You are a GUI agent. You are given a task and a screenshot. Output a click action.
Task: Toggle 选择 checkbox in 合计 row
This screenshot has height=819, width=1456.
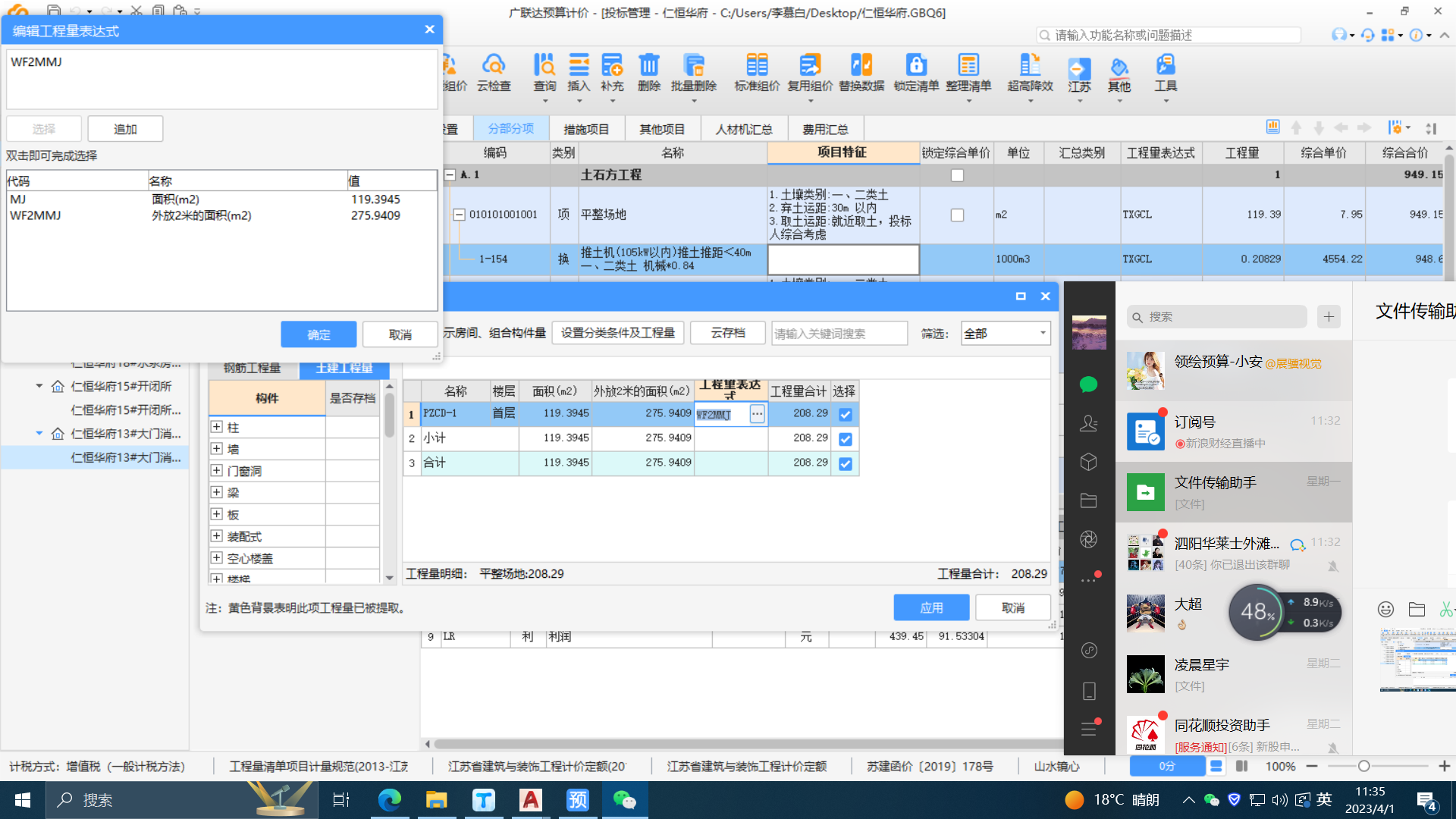coord(845,463)
